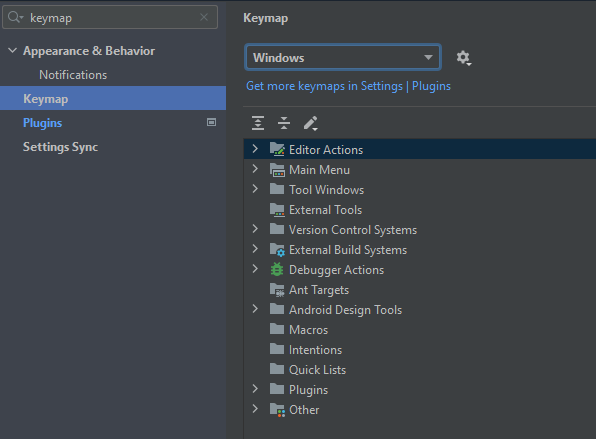This screenshot has height=439, width=596.
Task: Open the Settings Sync page
Action: click(60, 147)
